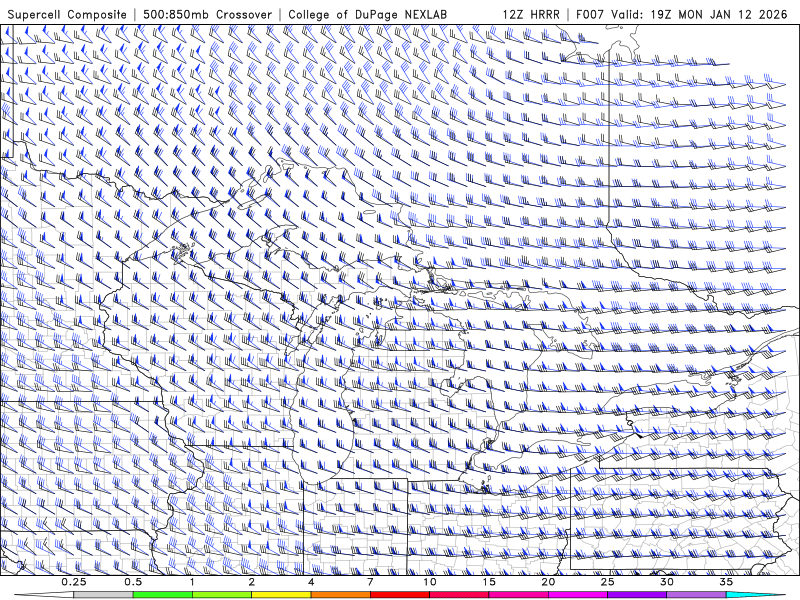Click the 0.25 scale value
800x600 pixels.
[74, 582]
